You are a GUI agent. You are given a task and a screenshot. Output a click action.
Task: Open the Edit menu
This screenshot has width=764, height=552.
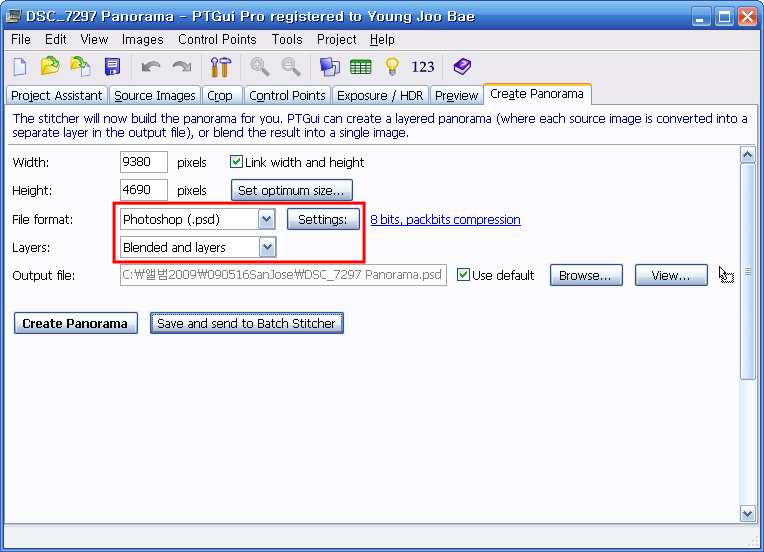click(56, 39)
